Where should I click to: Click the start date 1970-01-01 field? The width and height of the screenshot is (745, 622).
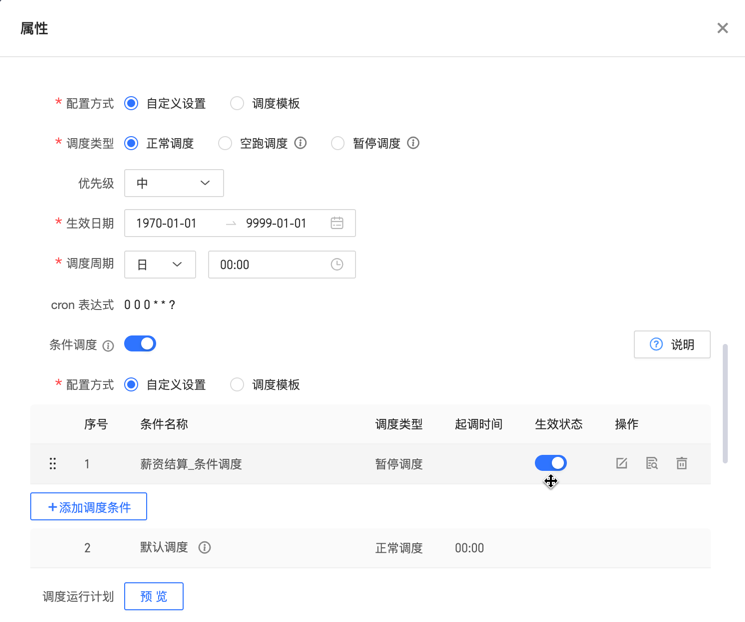coord(166,223)
